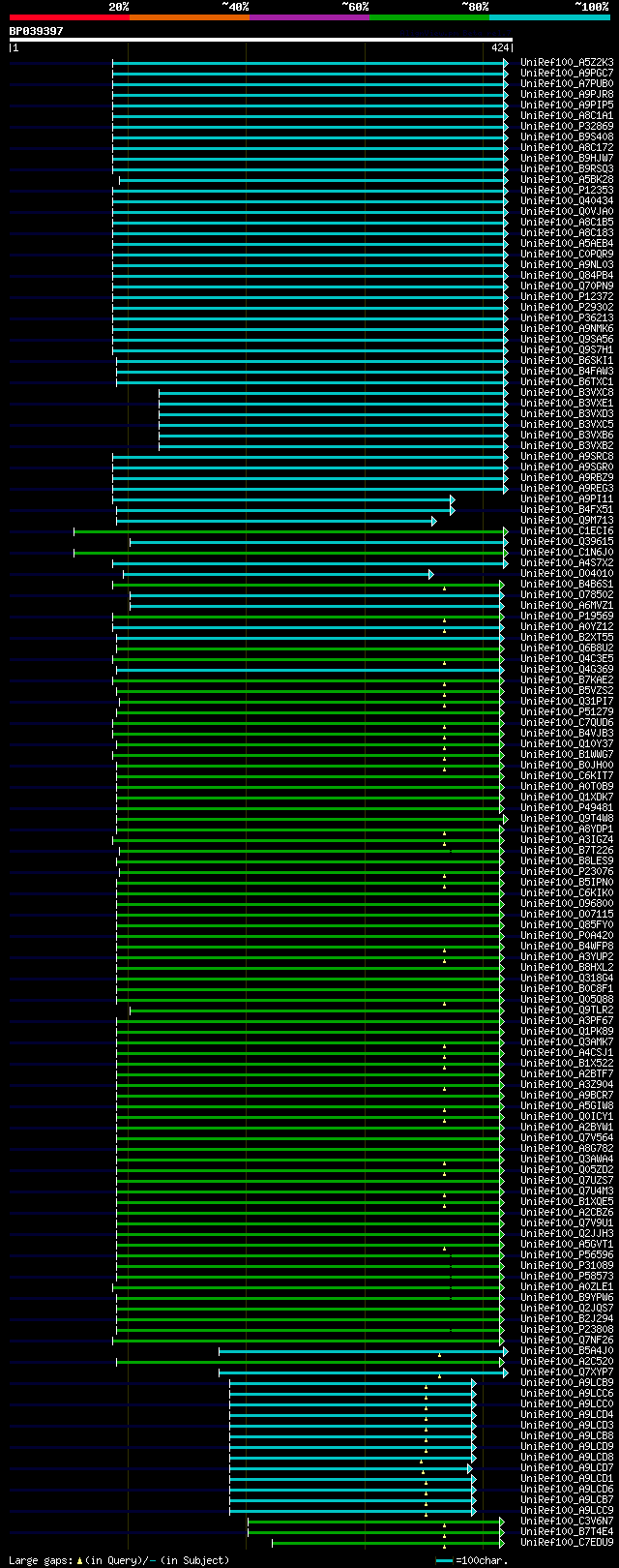Select label UniRef100_B5A4J0
619x1568 pixels.
coord(567,1351)
